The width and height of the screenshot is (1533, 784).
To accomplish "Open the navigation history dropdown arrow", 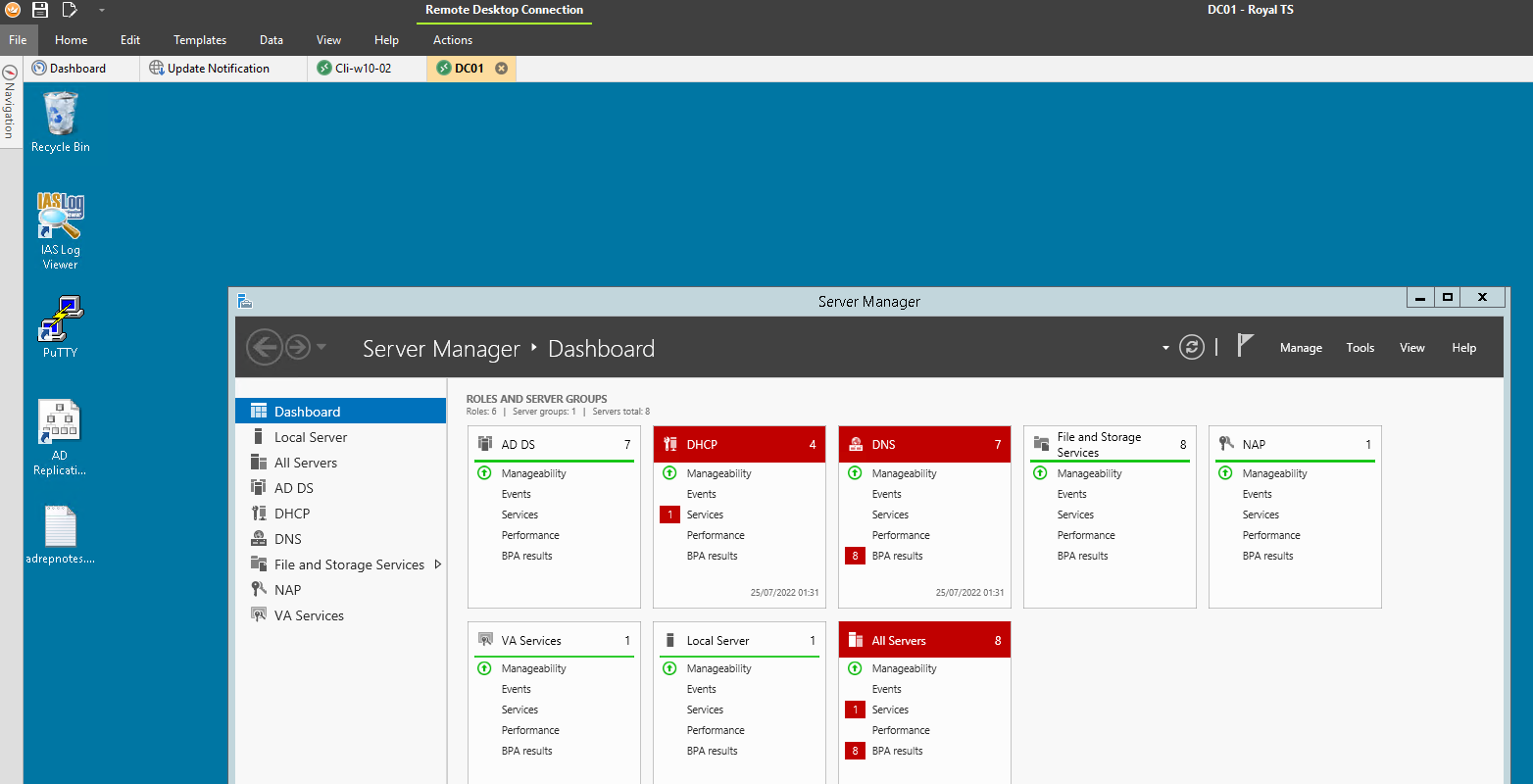I will point(321,347).
